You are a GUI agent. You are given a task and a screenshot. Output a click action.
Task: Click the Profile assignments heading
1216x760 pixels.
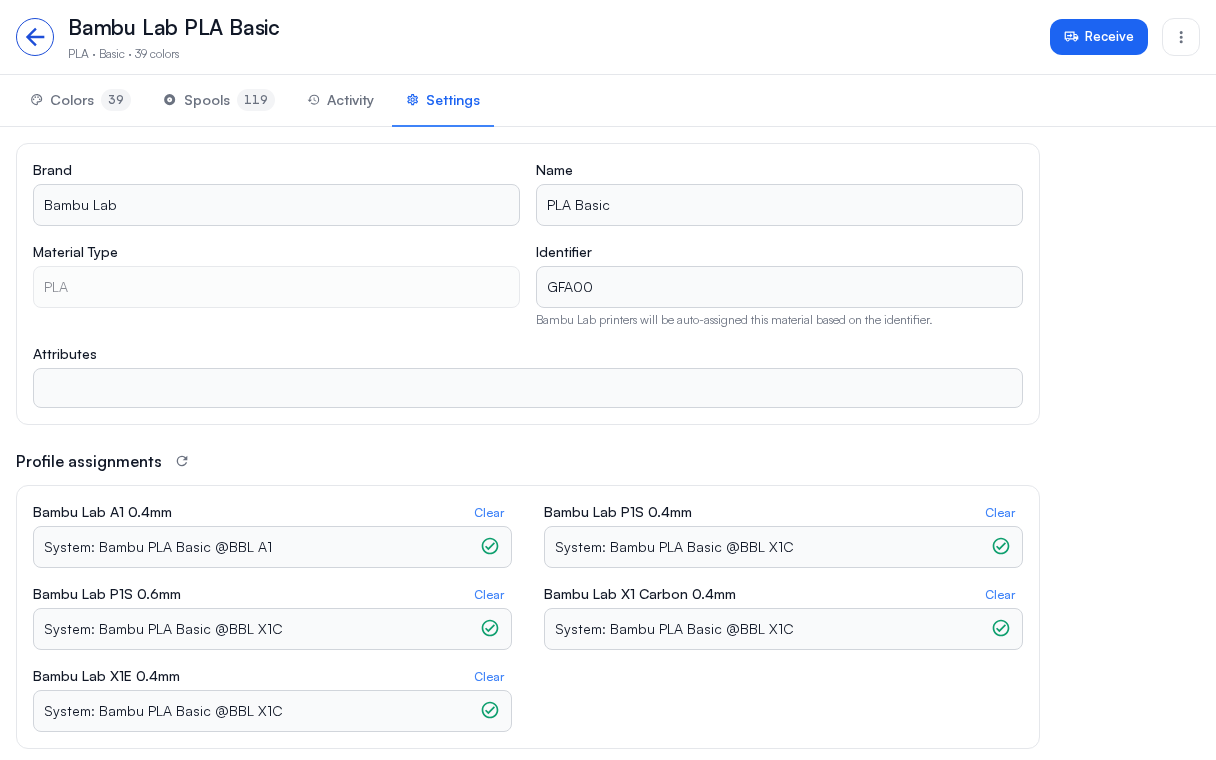point(89,461)
